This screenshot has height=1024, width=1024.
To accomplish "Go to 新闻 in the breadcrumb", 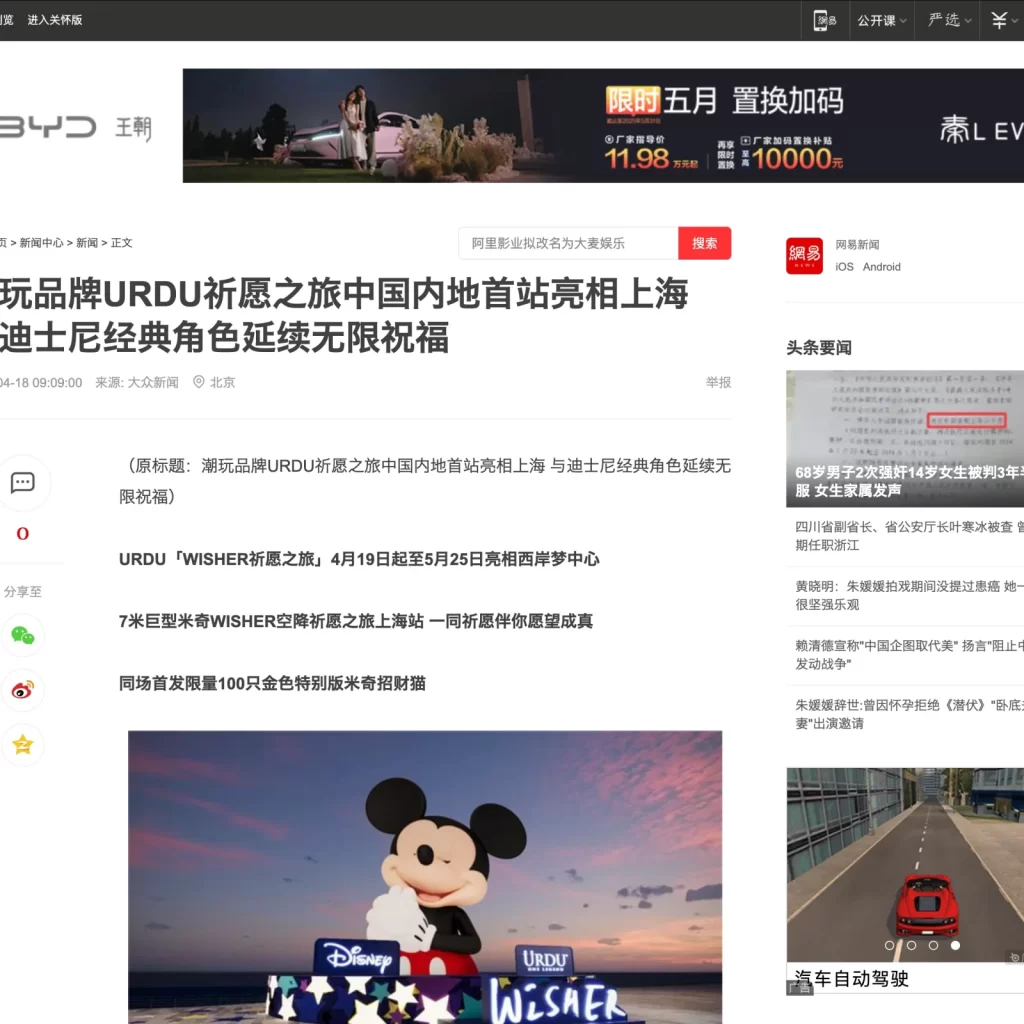I will tap(87, 243).
